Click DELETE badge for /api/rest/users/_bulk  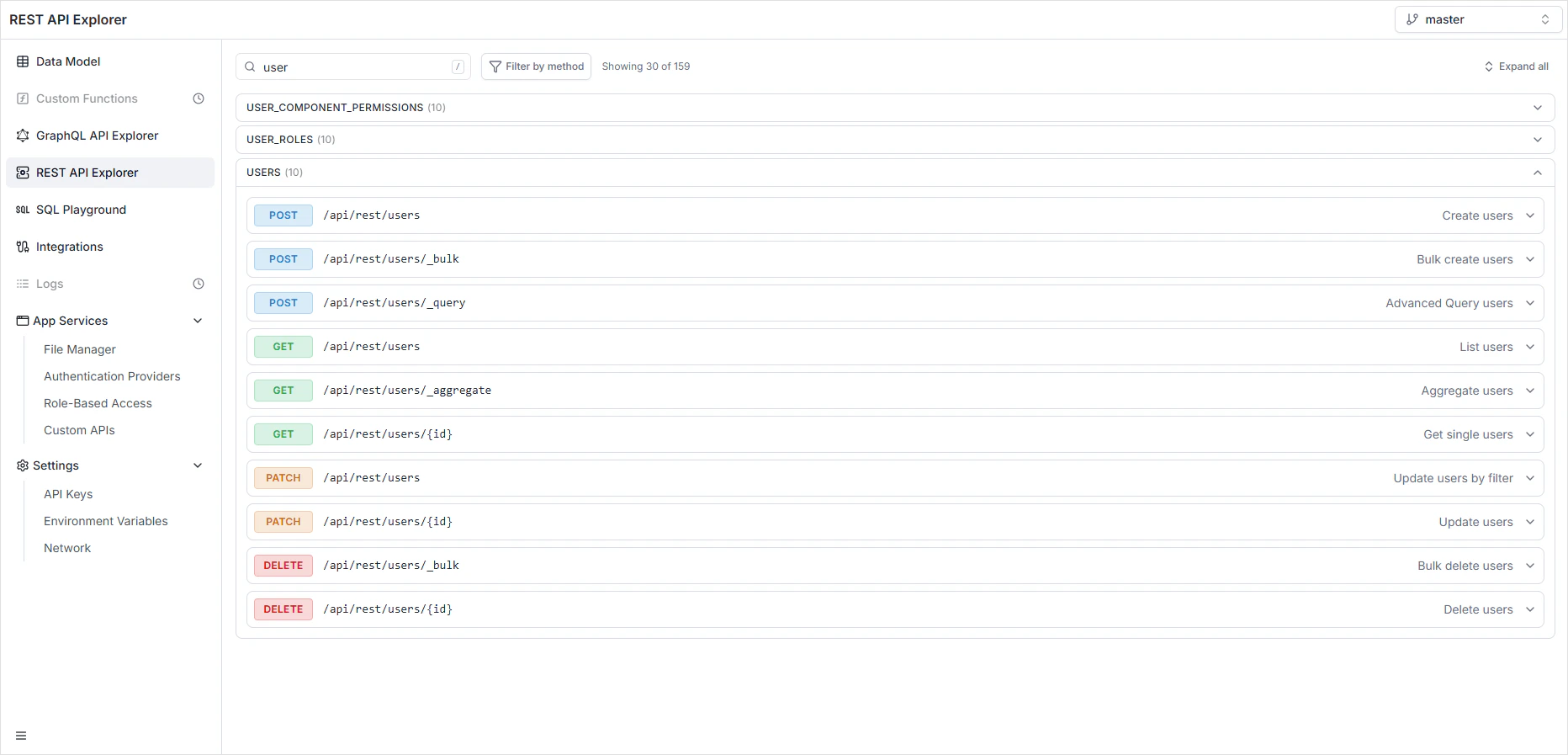point(283,566)
